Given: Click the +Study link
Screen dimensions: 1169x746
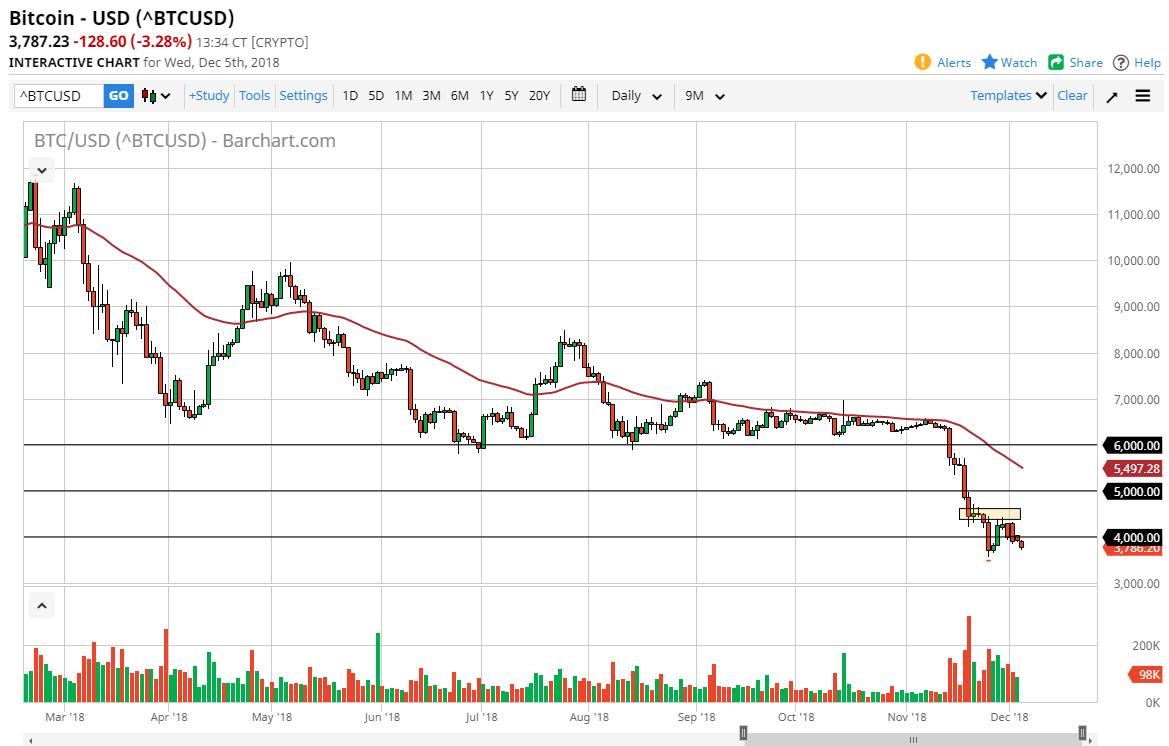Looking at the screenshot, I should tap(208, 95).
